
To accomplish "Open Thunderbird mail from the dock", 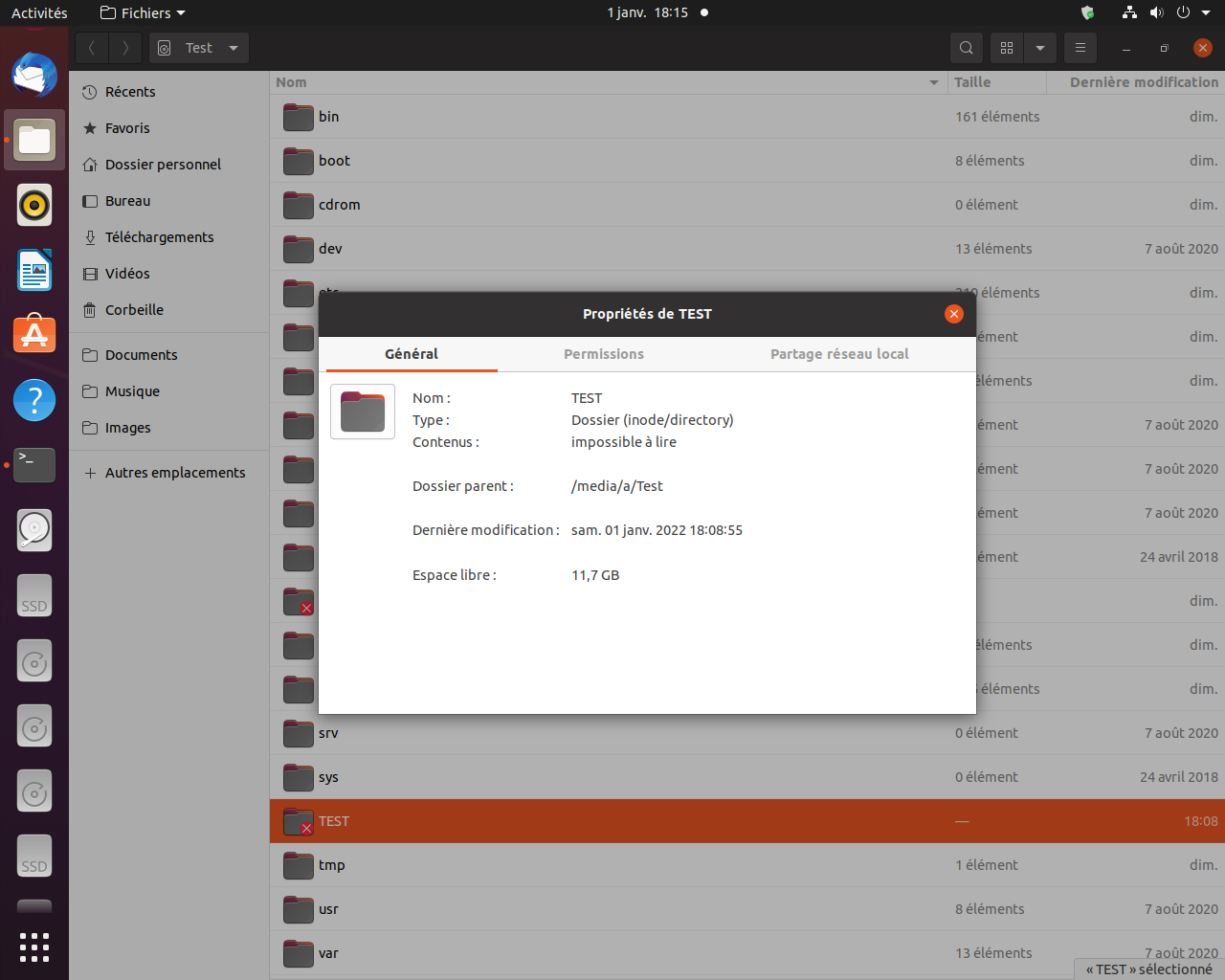I will pos(34,75).
